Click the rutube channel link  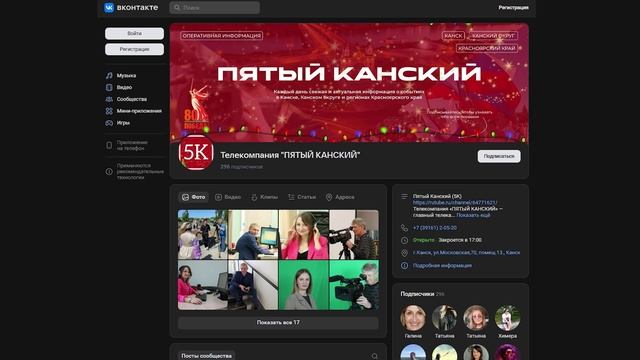tap(455, 202)
